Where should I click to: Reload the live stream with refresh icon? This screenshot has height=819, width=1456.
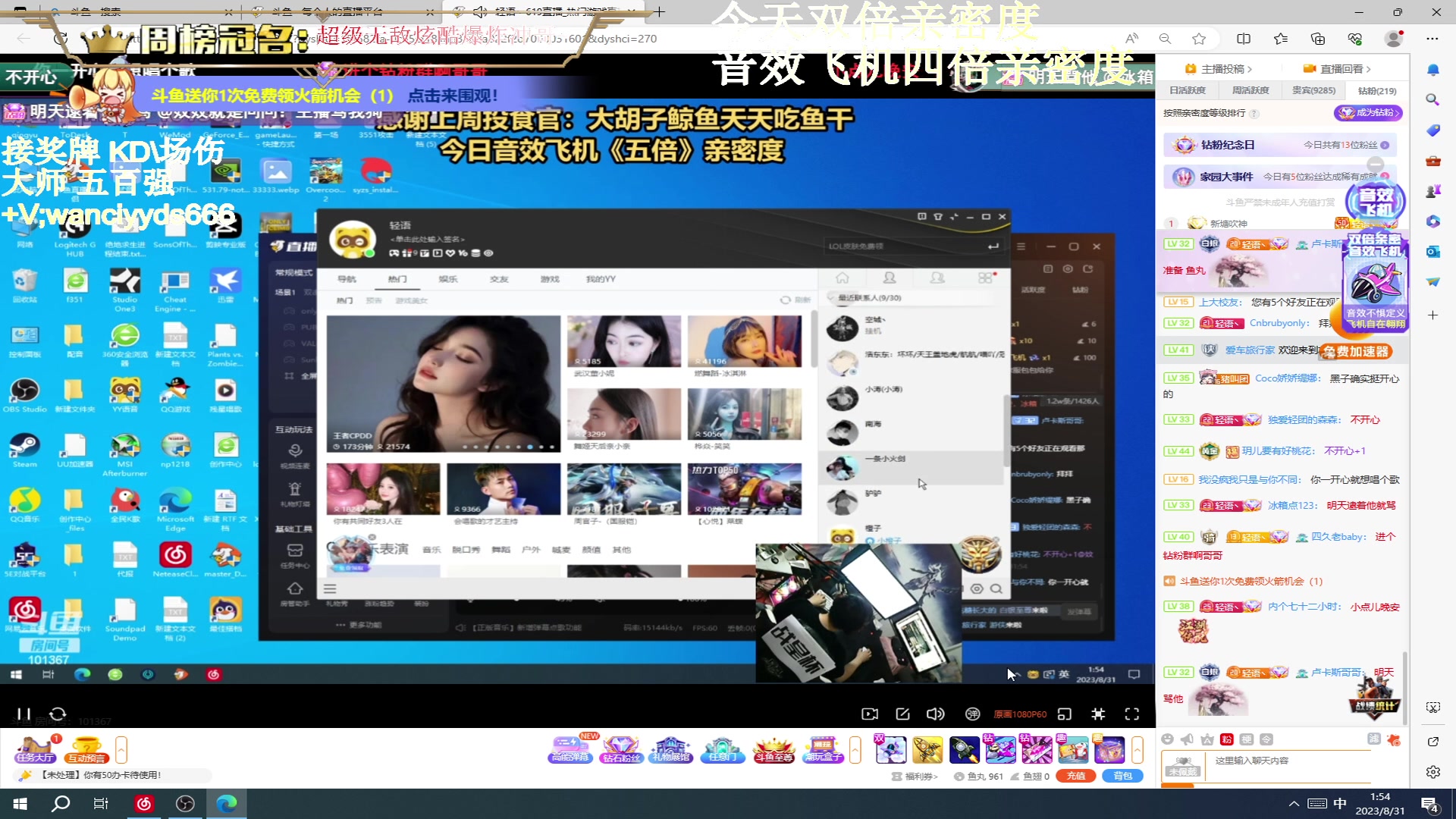click(x=58, y=714)
